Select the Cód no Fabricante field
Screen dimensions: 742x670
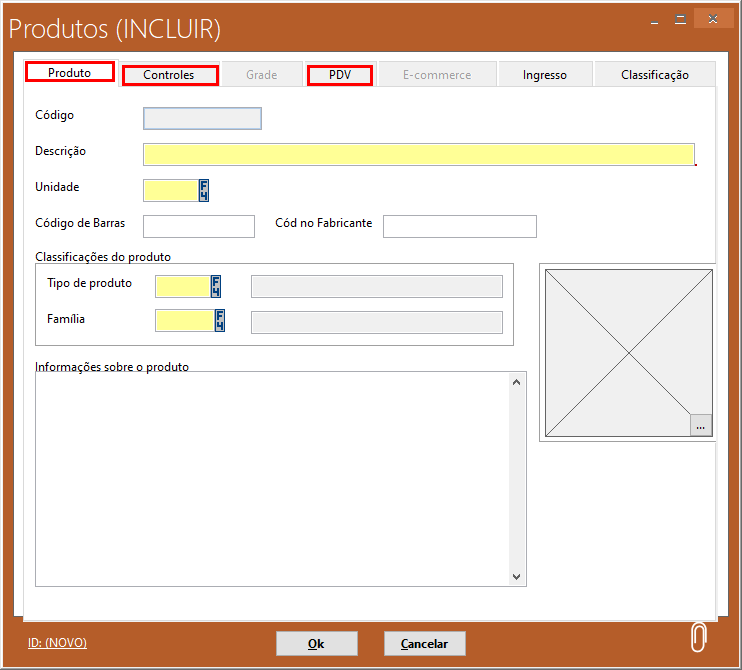pyautogui.click(x=459, y=226)
